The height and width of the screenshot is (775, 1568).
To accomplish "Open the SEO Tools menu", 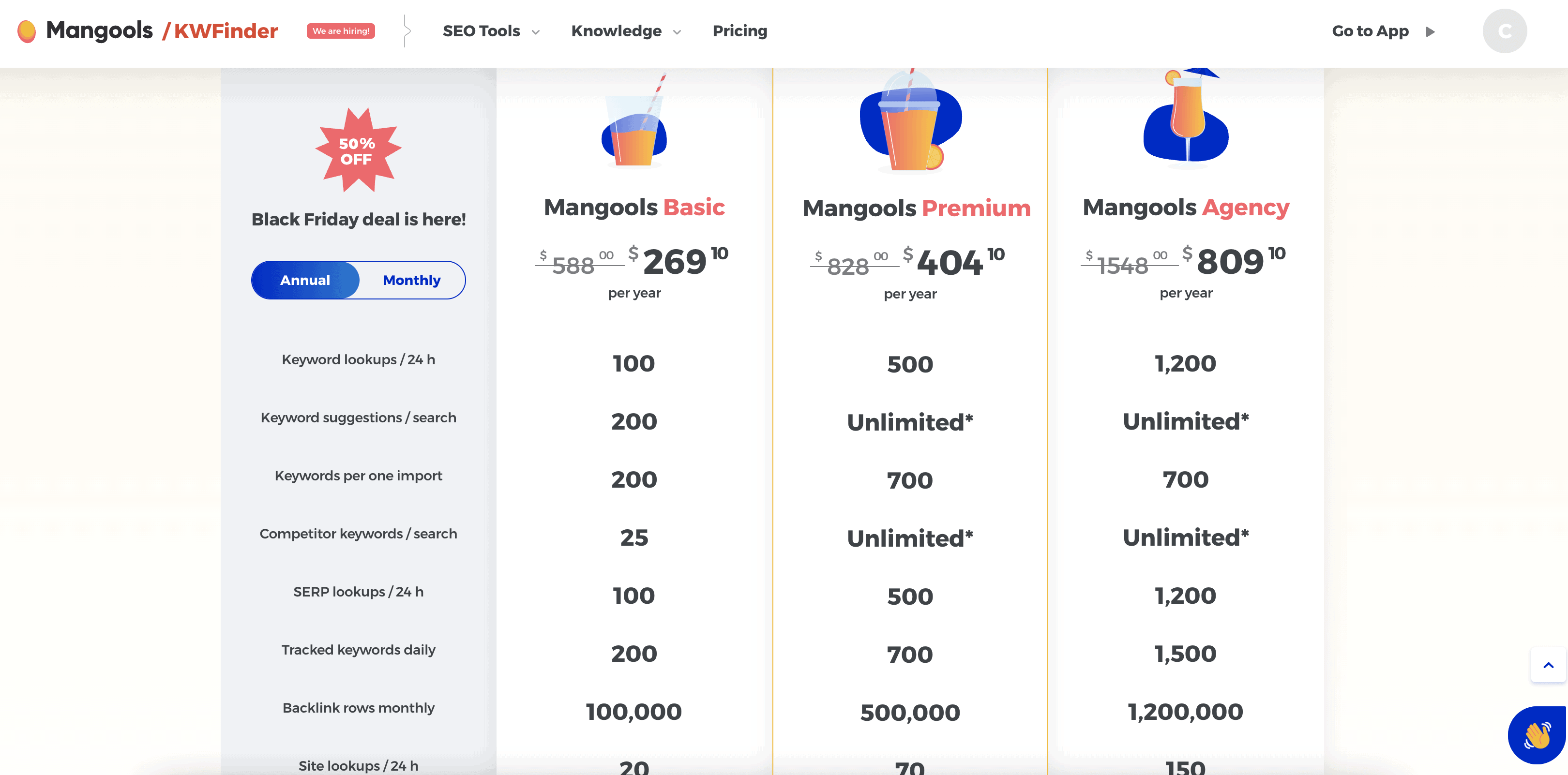I will pos(481,31).
